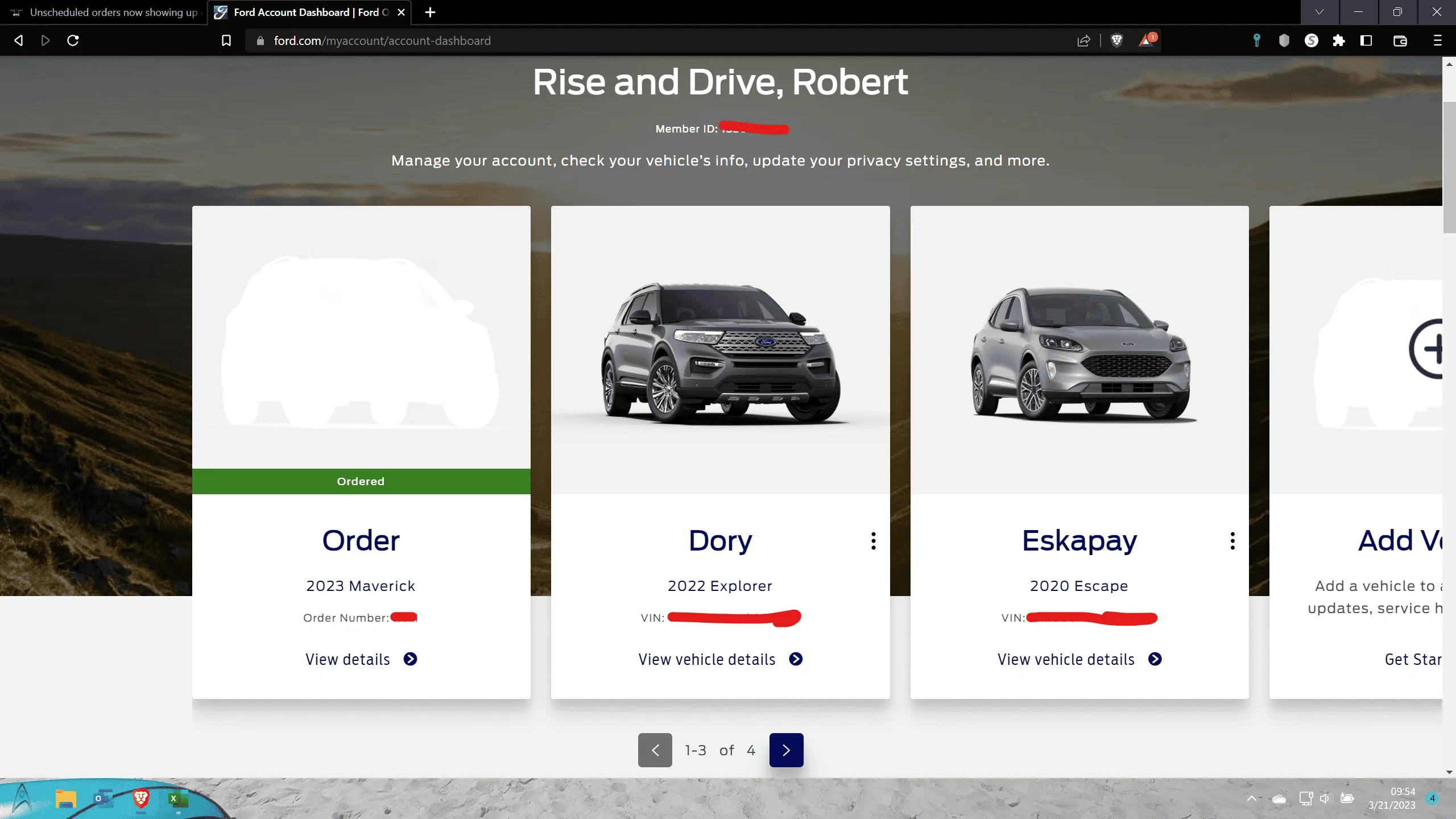Click the 2022 Explorer label
The height and width of the screenshot is (819, 1456).
[720, 586]
